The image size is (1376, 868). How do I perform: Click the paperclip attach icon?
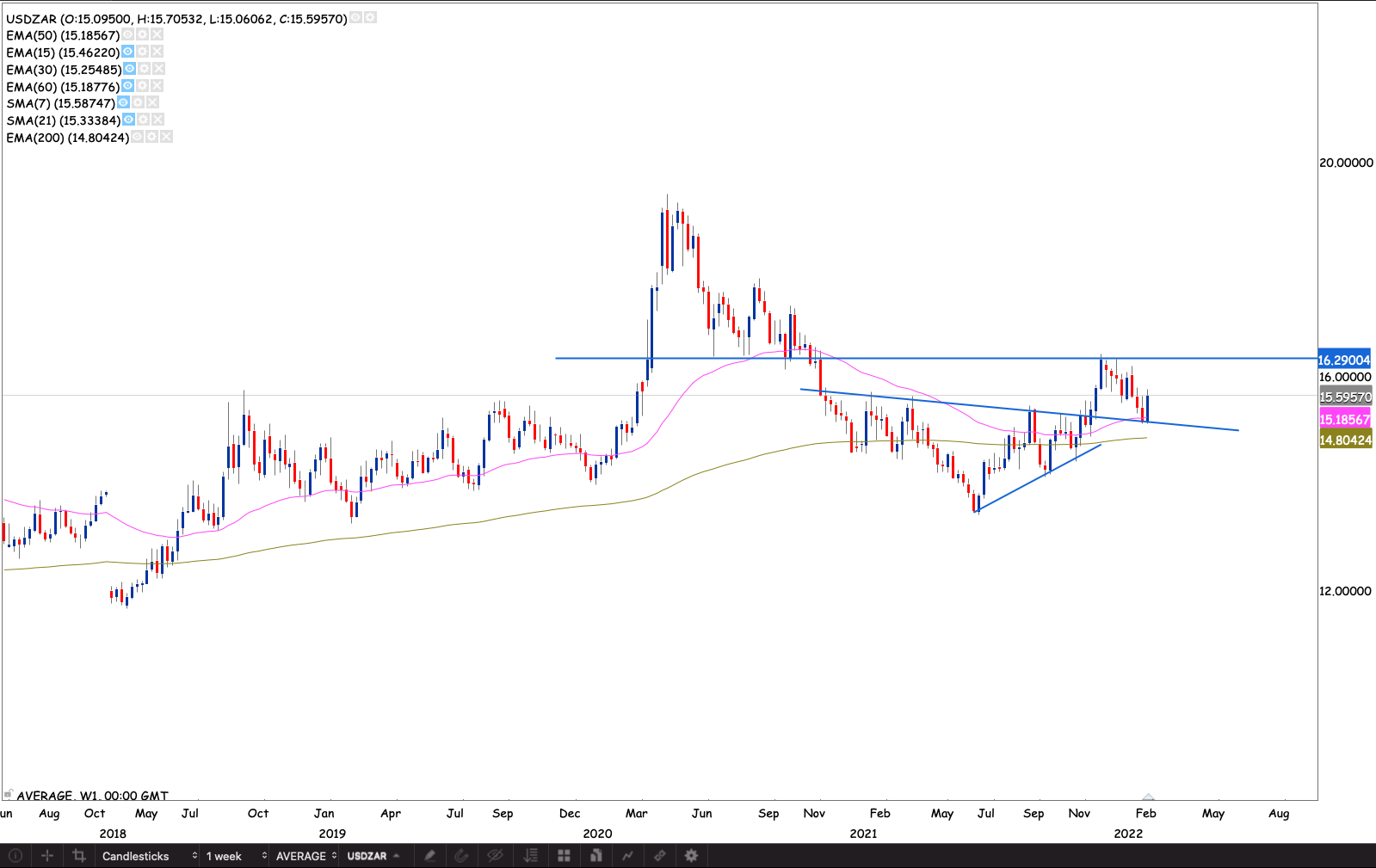click(x=461, y=856)
